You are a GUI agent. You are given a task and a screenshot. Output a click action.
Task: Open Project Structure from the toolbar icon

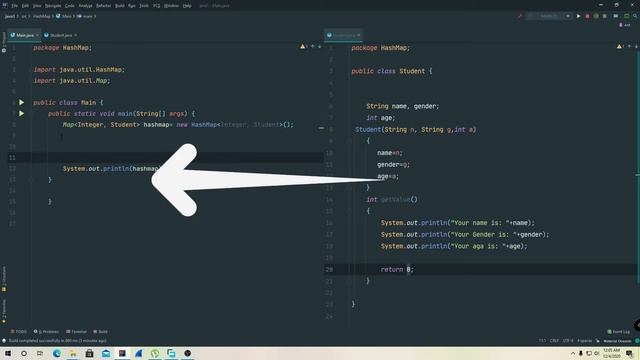click(x=616, y=16)
